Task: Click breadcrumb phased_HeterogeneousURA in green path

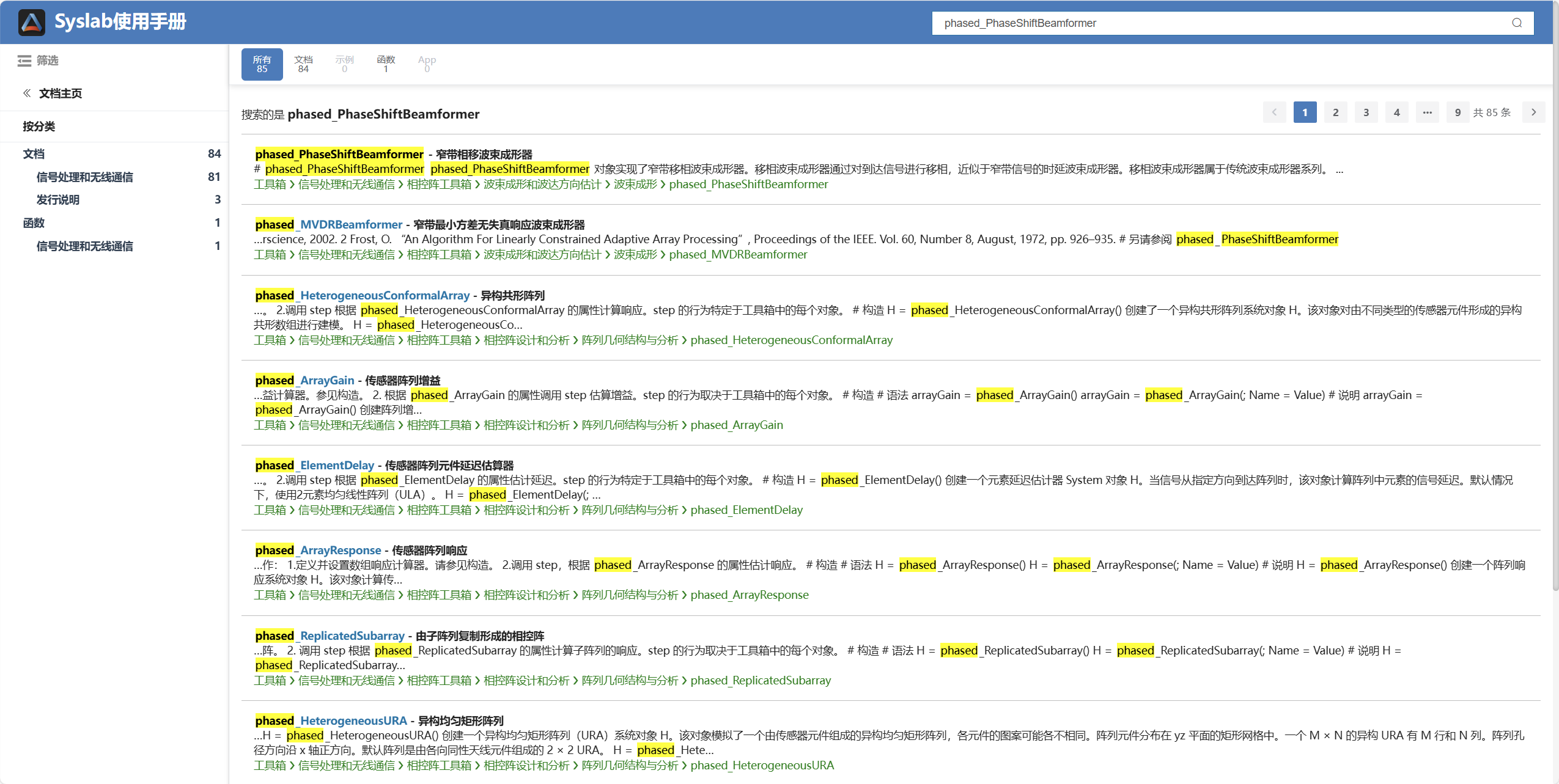Action: (x=762, y=766)
